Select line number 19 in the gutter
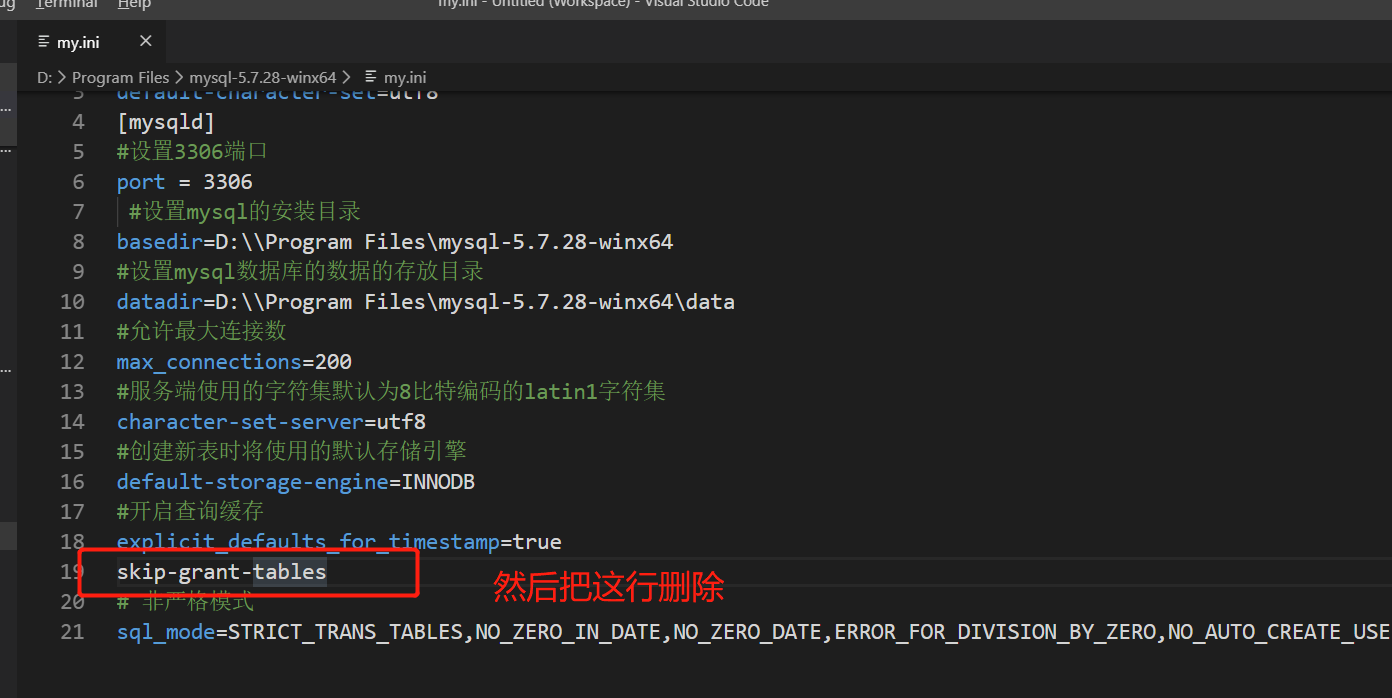1392x698 pixels. pyautogui.click(x=72, y=572)
